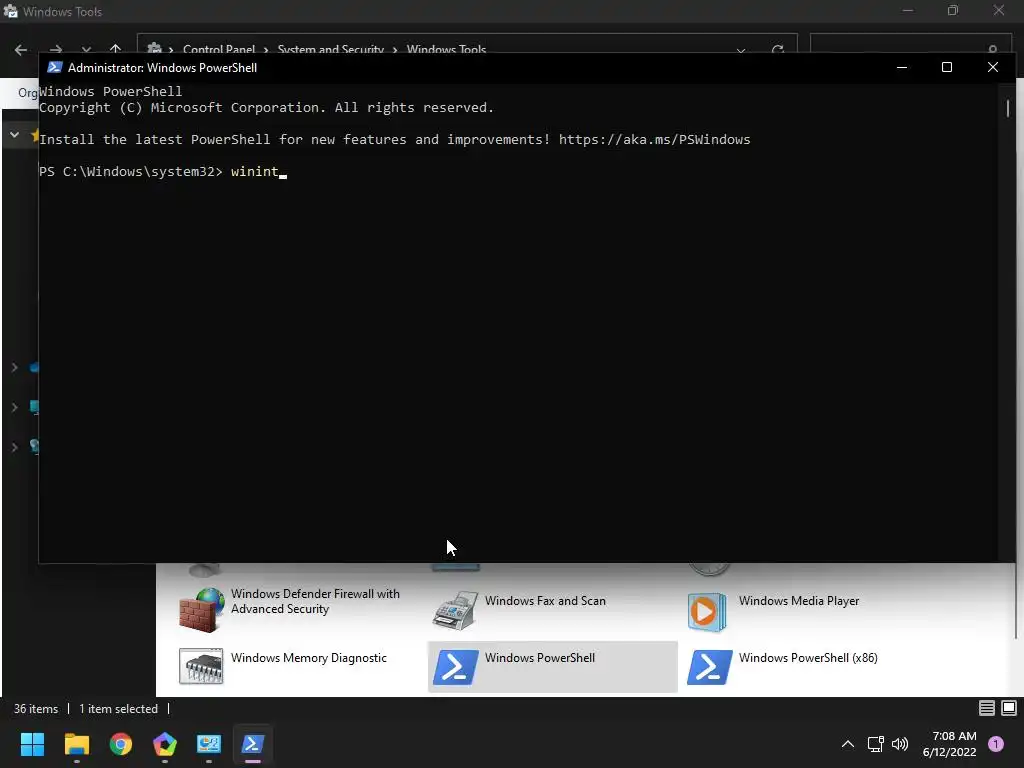Click the PowerShell icon in the title bar
This screenshot has width=1024, height=768.
coord(55,67)
